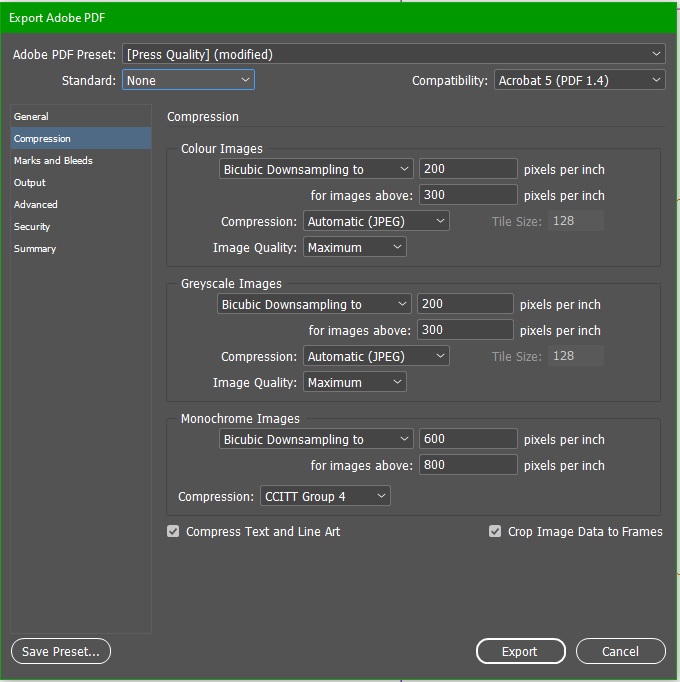Open the Security section
The width and height of the screenshot is (680, 682).
(x=81, y=227)
